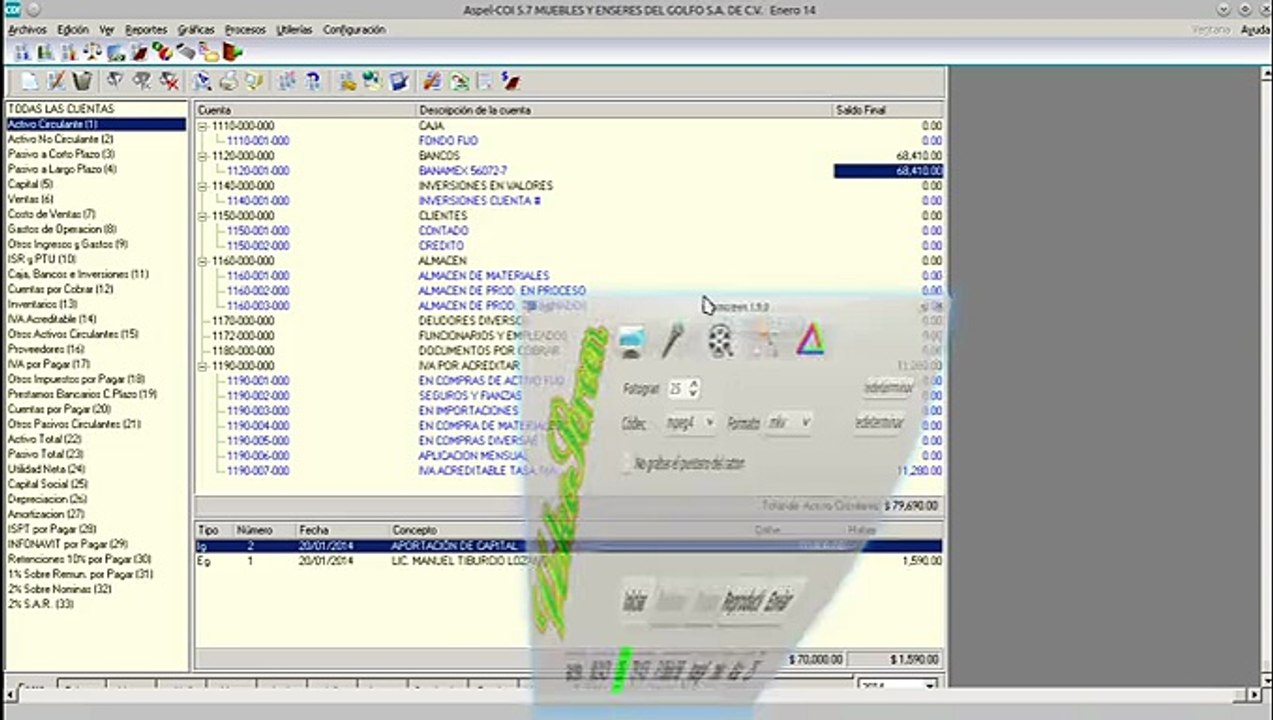Click the horizontal scrollbar right arrow at bottom
The height and width of the screenshot is (720, 1273).
point(1255,693)
